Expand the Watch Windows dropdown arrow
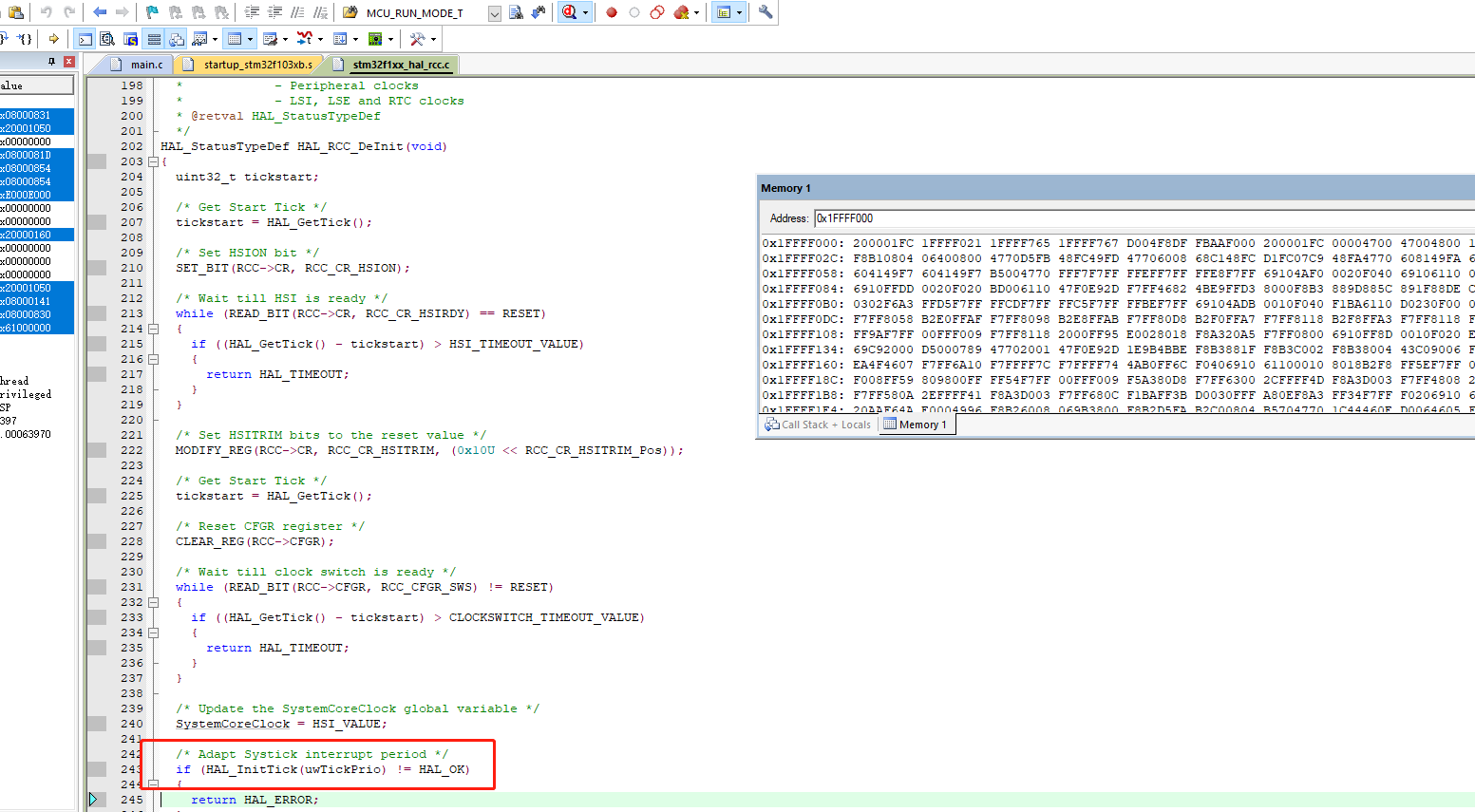 (x=216, y=39)
